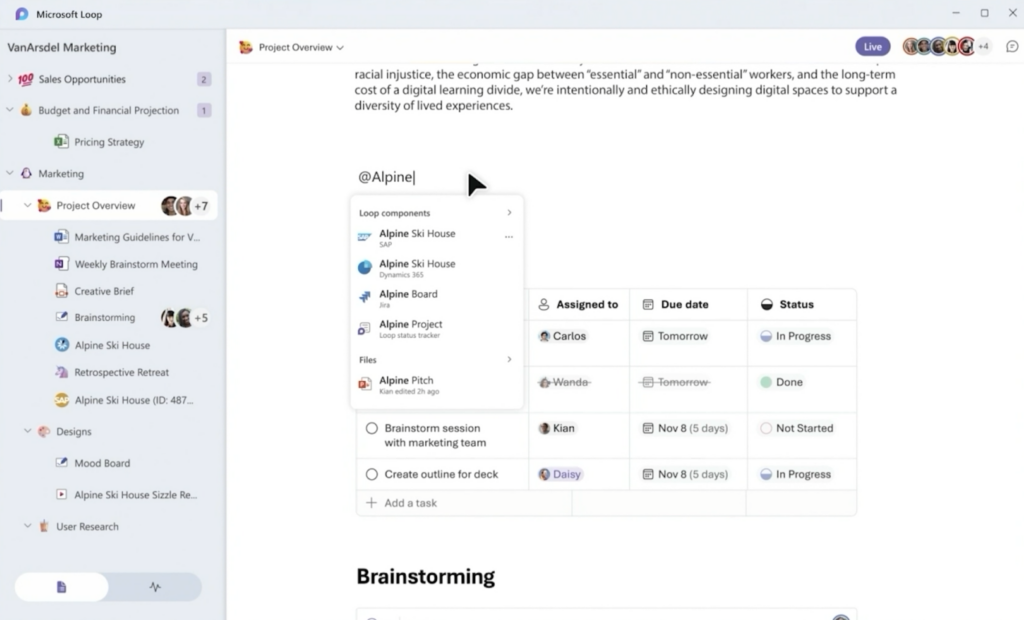Click the OneNote icon for Weekly Brainstorm Meeting

click(61, 264)
